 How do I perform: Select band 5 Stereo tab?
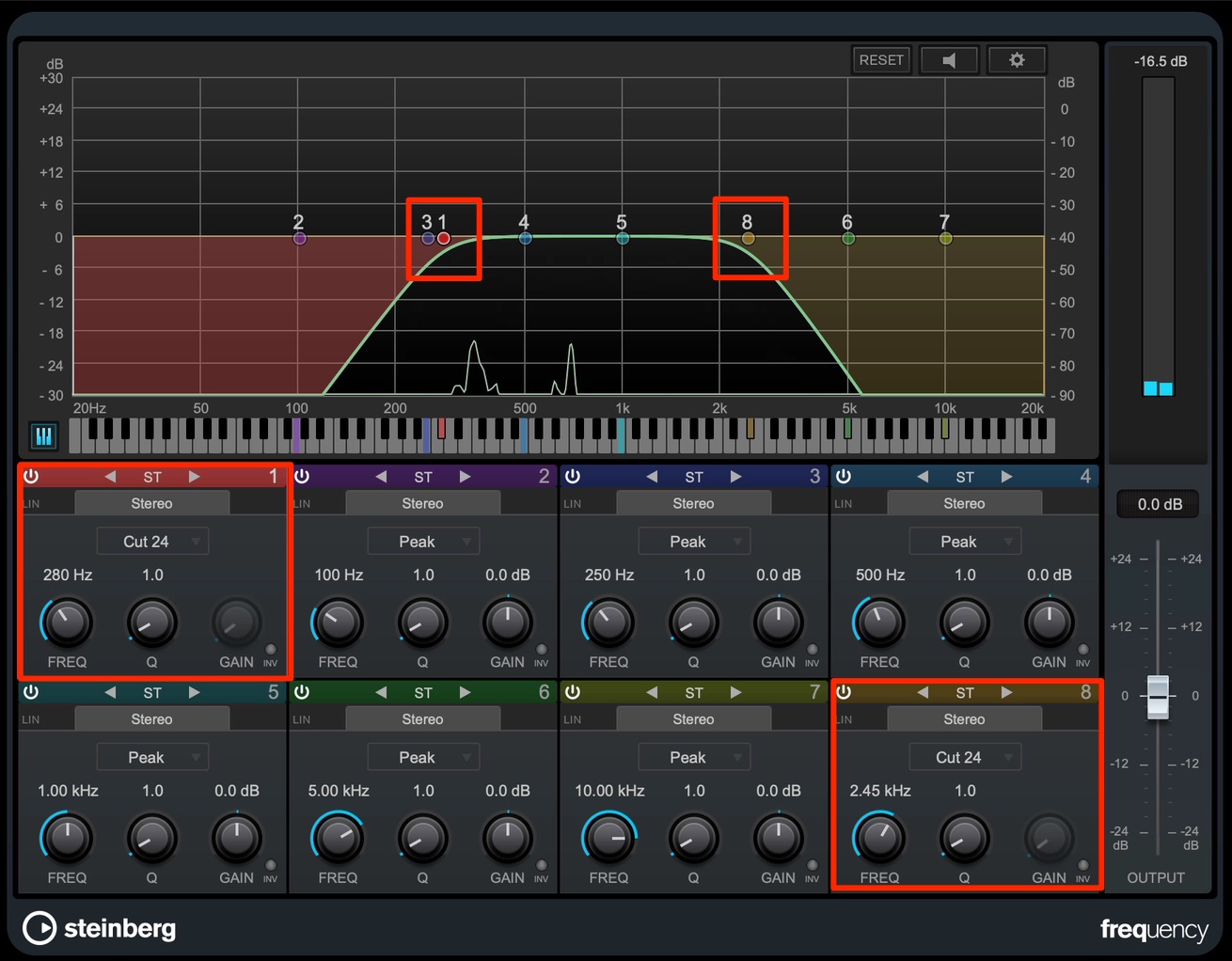151,719
